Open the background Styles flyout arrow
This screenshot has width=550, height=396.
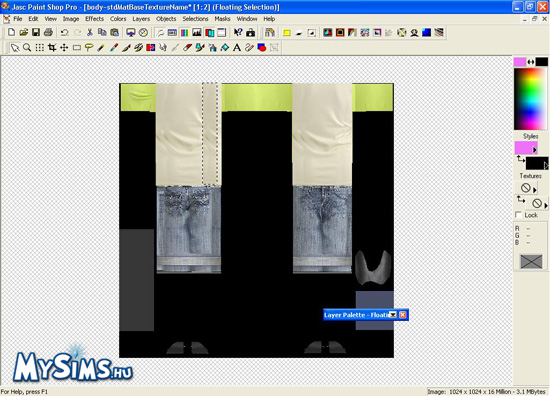coord(546,165)
